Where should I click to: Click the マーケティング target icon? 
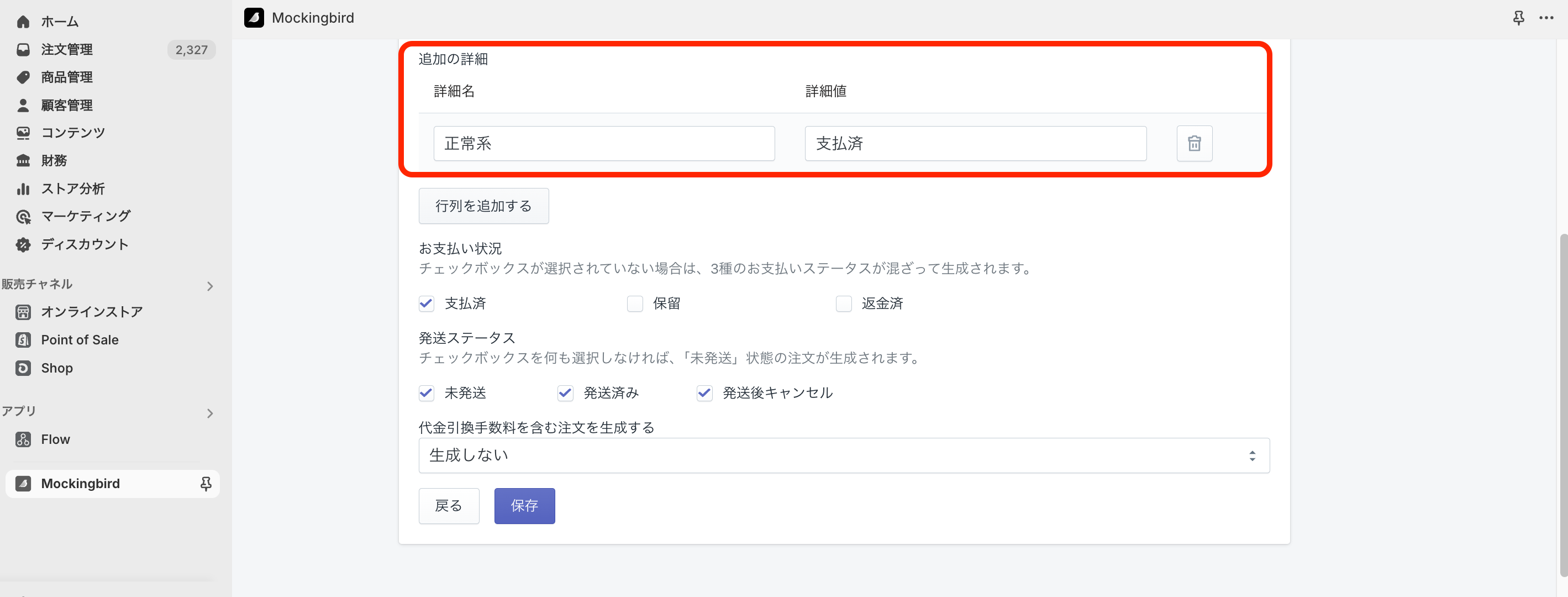tap(23, 216)
